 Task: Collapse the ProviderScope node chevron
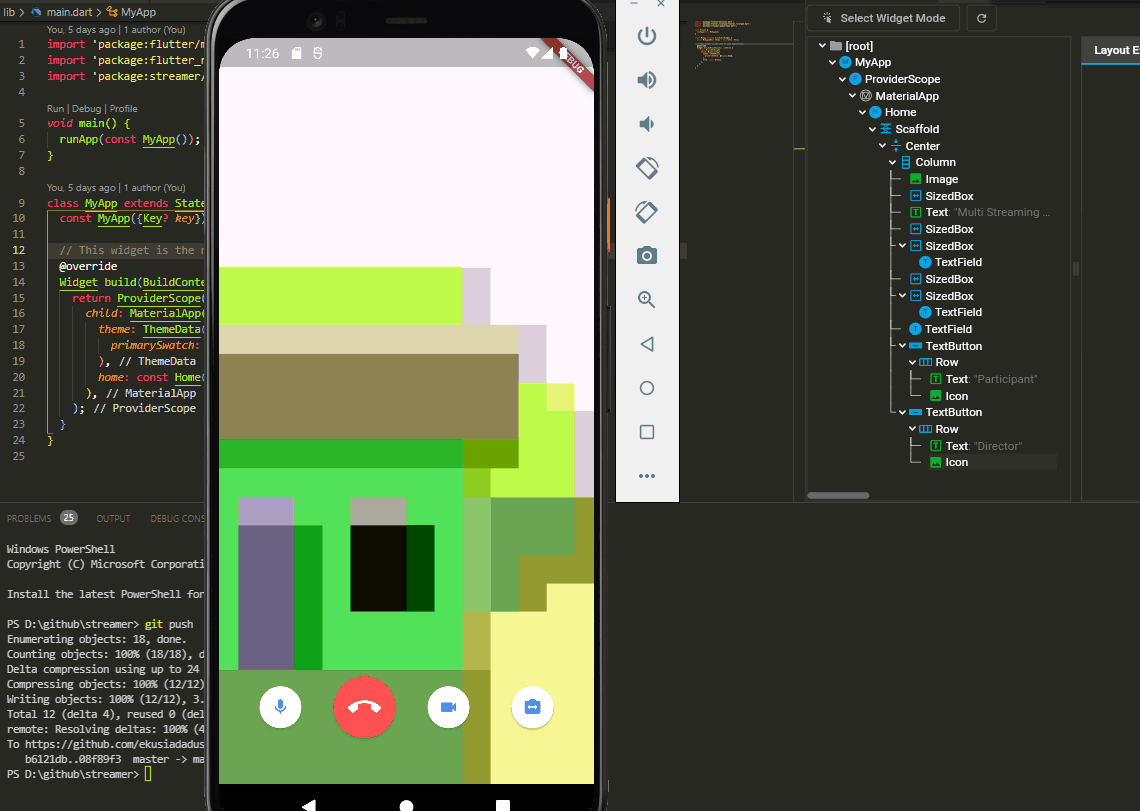(x=843, y=79)
